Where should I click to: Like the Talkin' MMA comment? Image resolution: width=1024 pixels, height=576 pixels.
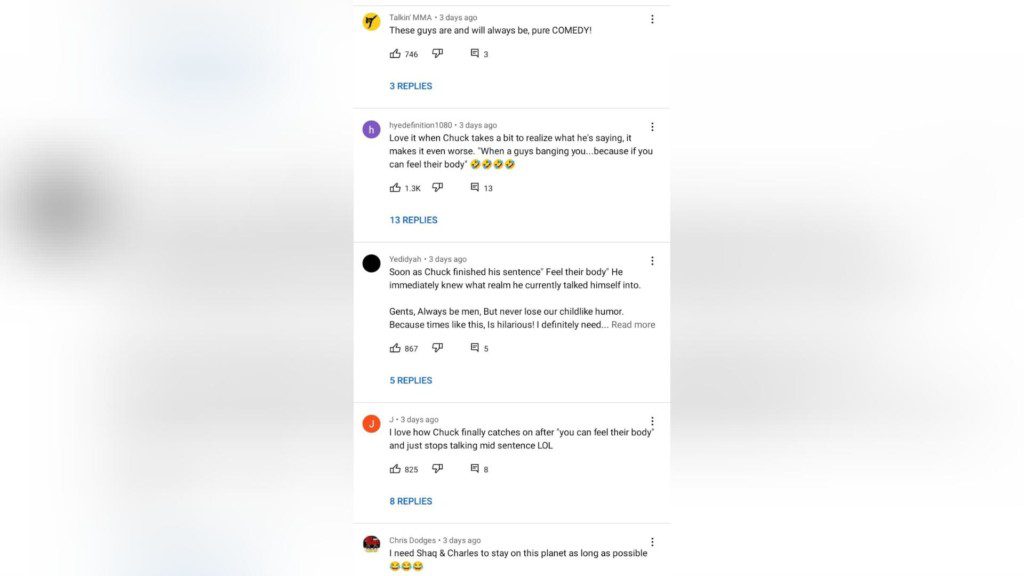pyautogui.click(x=395, y=54)
